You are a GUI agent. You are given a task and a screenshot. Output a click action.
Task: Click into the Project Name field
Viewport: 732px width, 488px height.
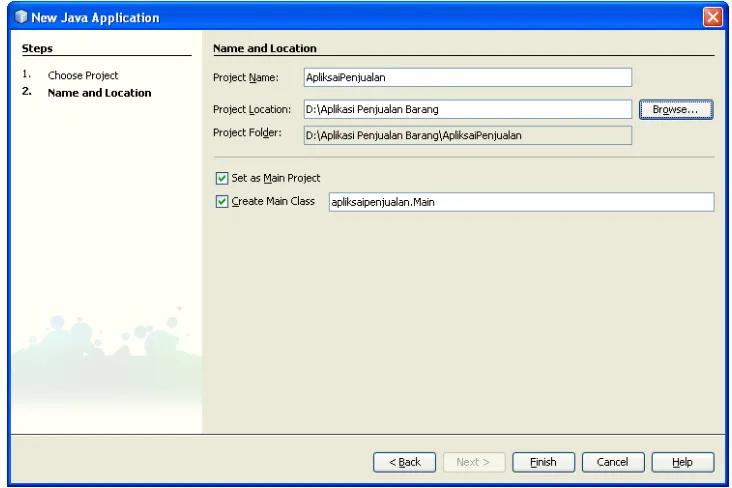pos(468,78)
